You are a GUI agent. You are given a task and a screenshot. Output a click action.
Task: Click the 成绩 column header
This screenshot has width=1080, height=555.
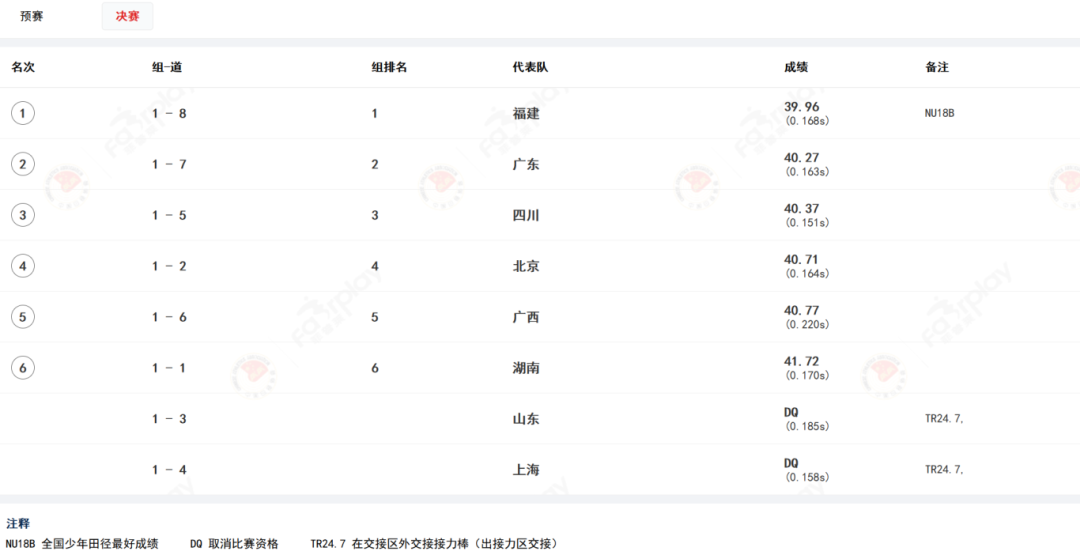tap(796, 67)
